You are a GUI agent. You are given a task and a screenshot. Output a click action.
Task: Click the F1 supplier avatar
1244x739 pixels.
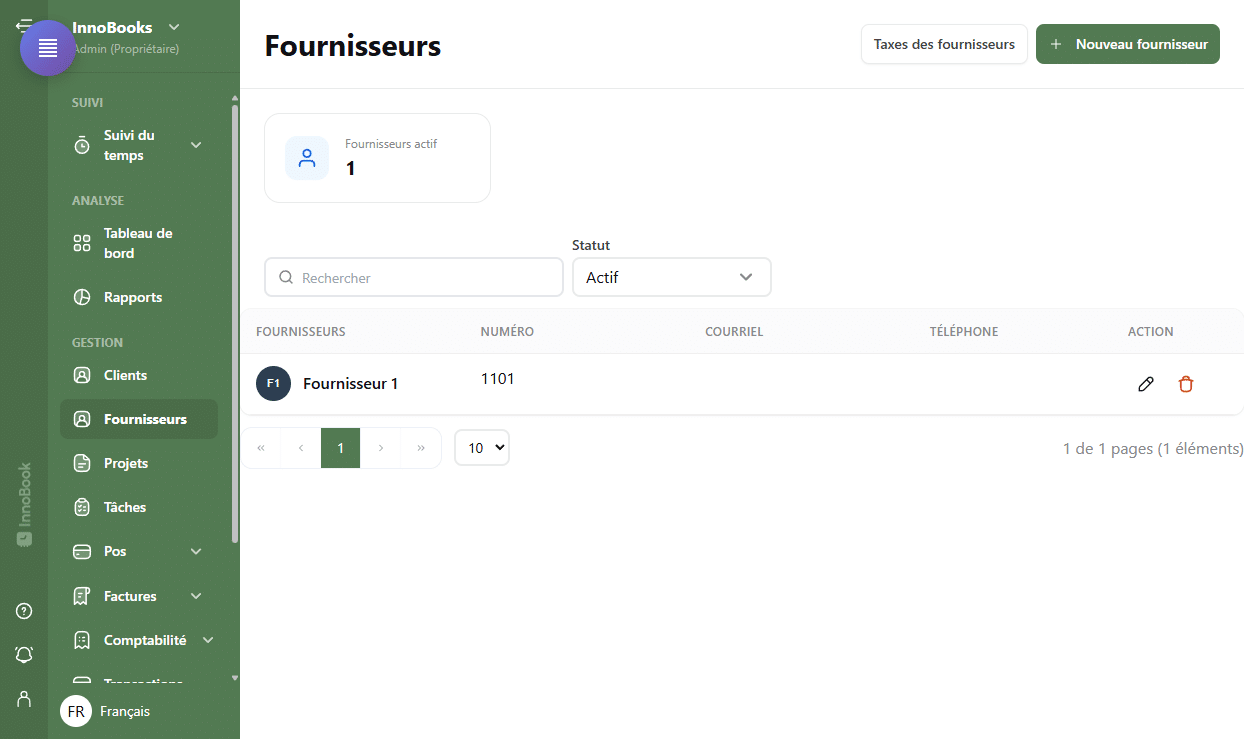coord(273,384)
